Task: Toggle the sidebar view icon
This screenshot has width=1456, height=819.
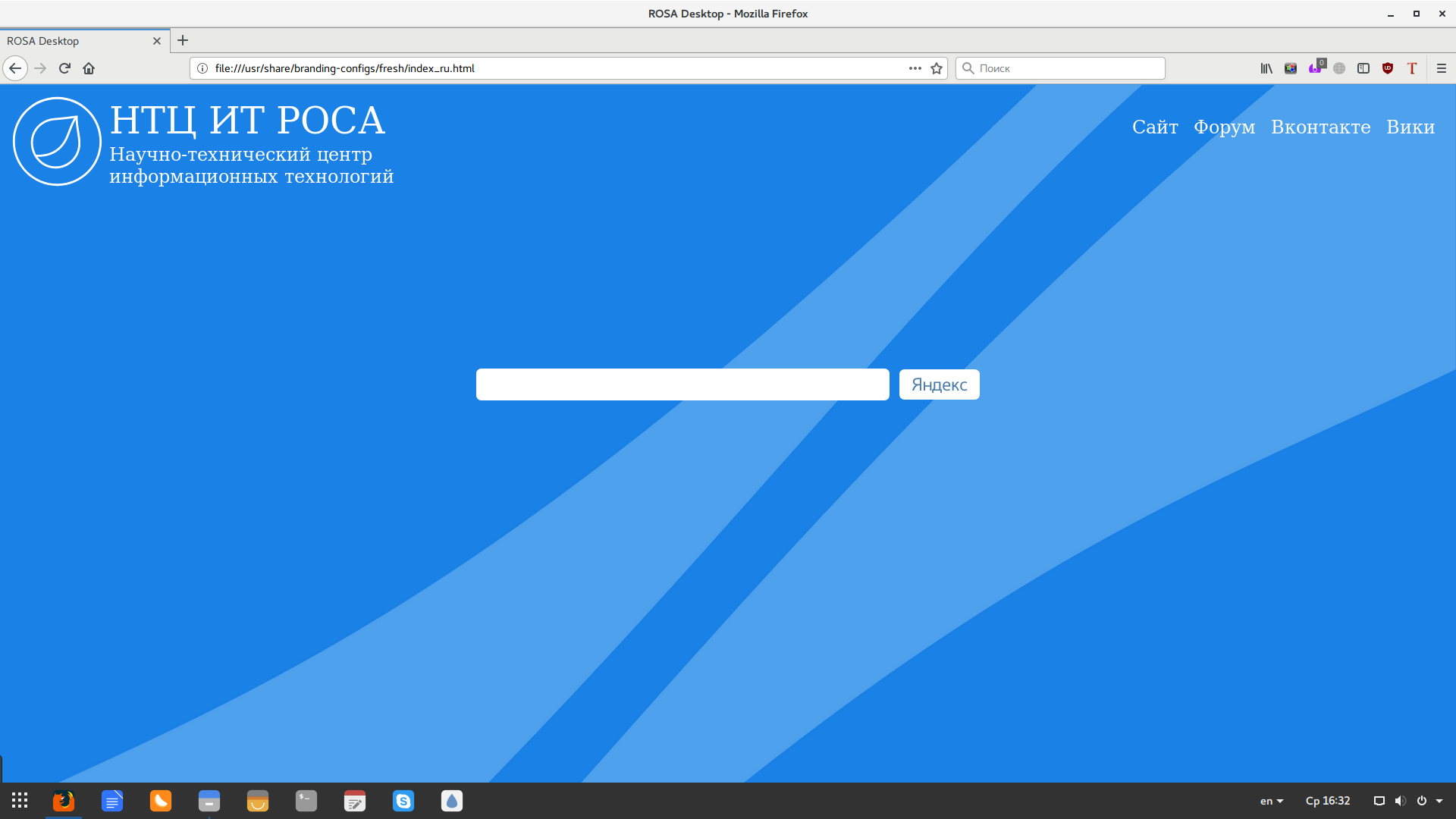Action: [x=1363, y=68]
